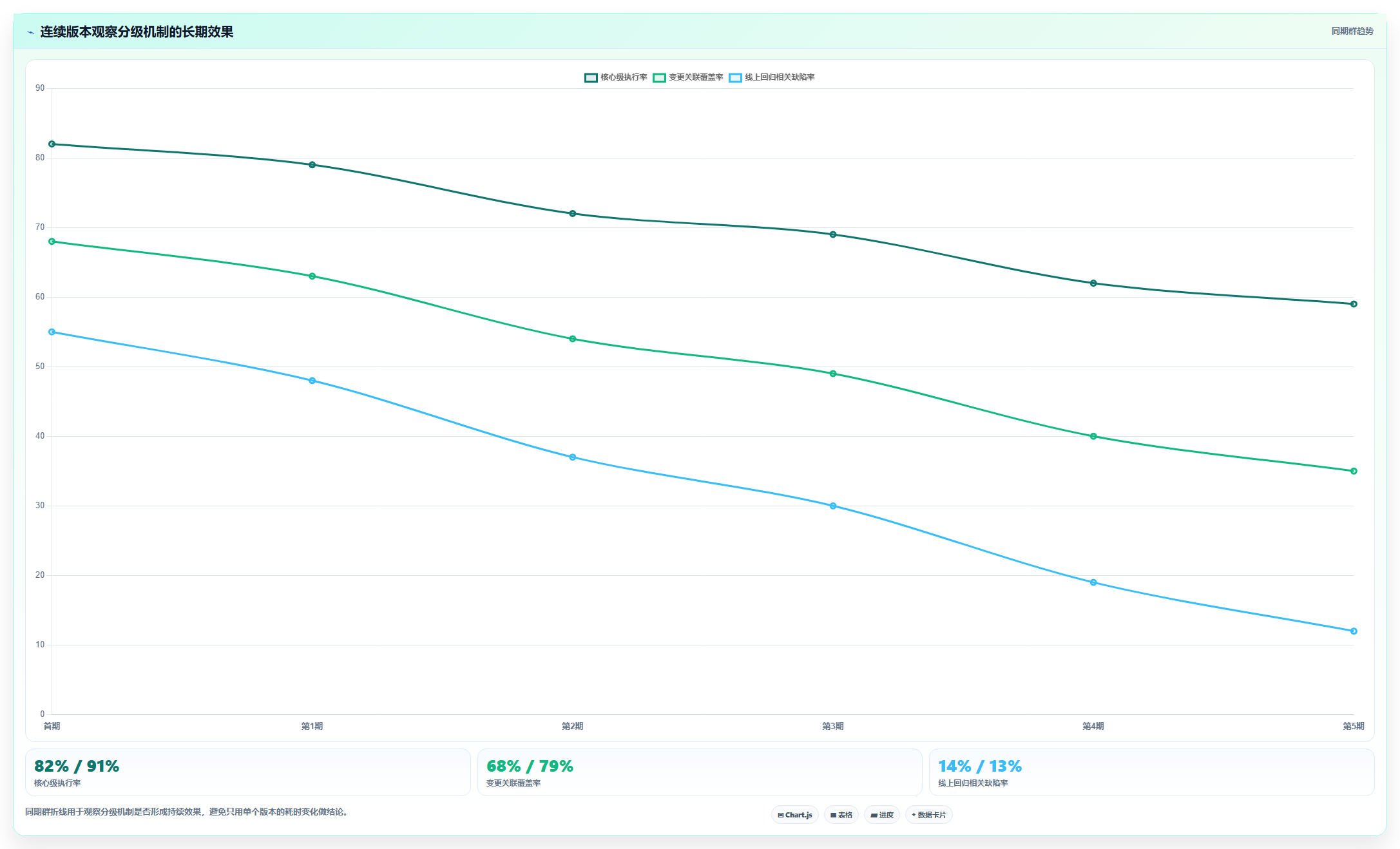This screenshot has width=1400, height=849.
Task: Click the 表格 tag label
Action: 845,815
